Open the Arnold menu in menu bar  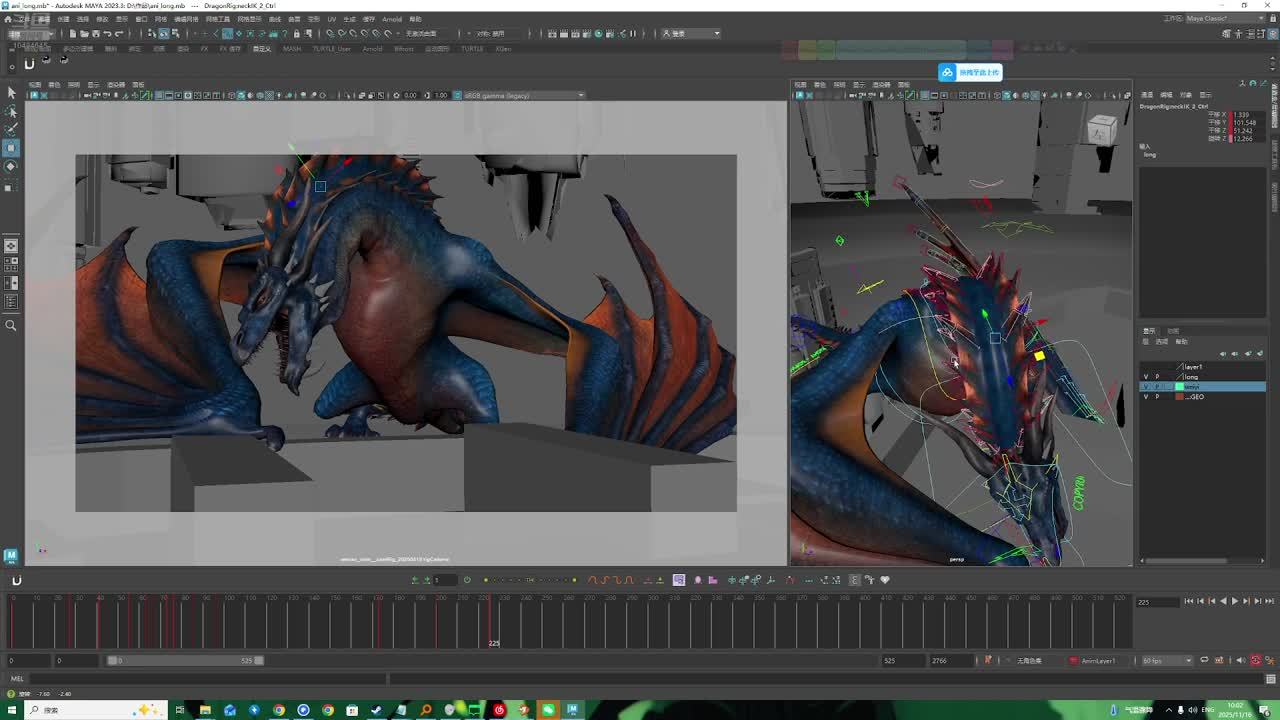pos(391,19)
